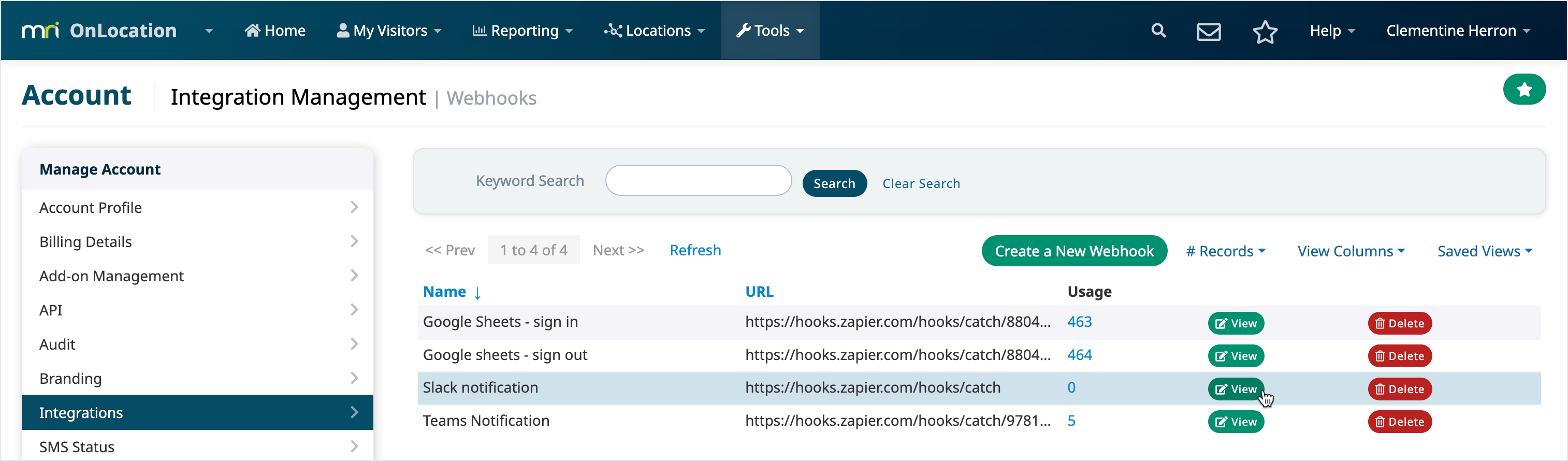The width and height of the screenshot is (1568, 461).
Task: Click the Refresh link
Action: tap(695, 250)
